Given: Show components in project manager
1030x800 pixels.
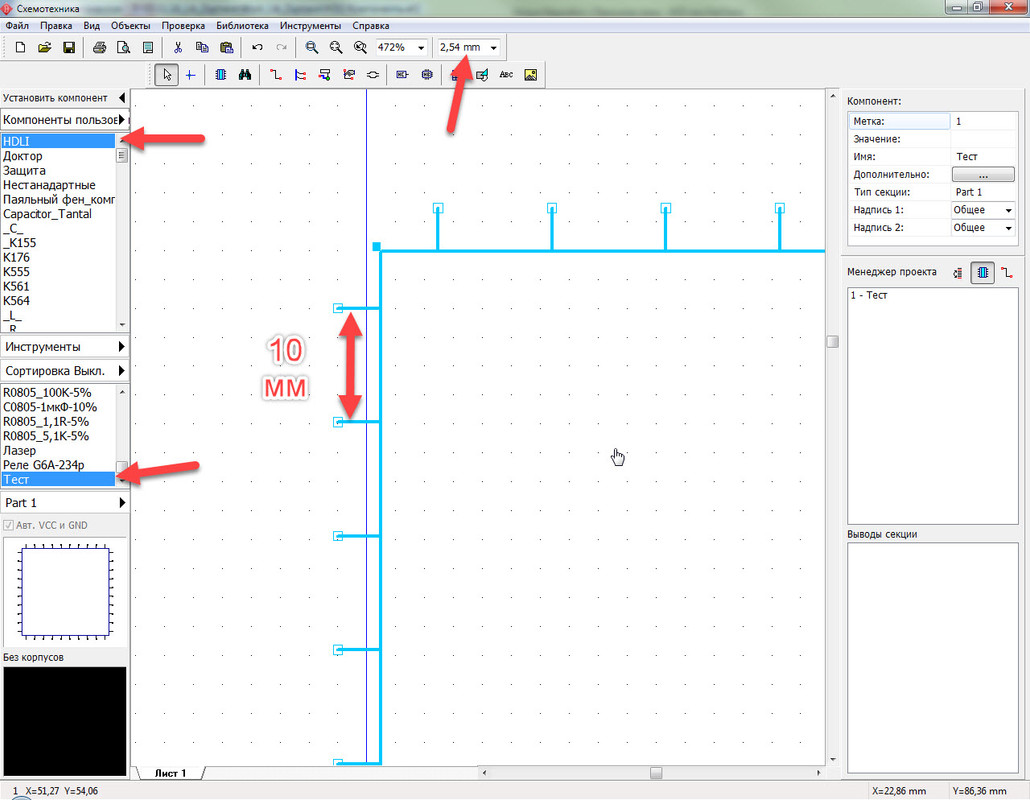Looking at the screenshot, I should pyautogui.click(x=983, y=272).
